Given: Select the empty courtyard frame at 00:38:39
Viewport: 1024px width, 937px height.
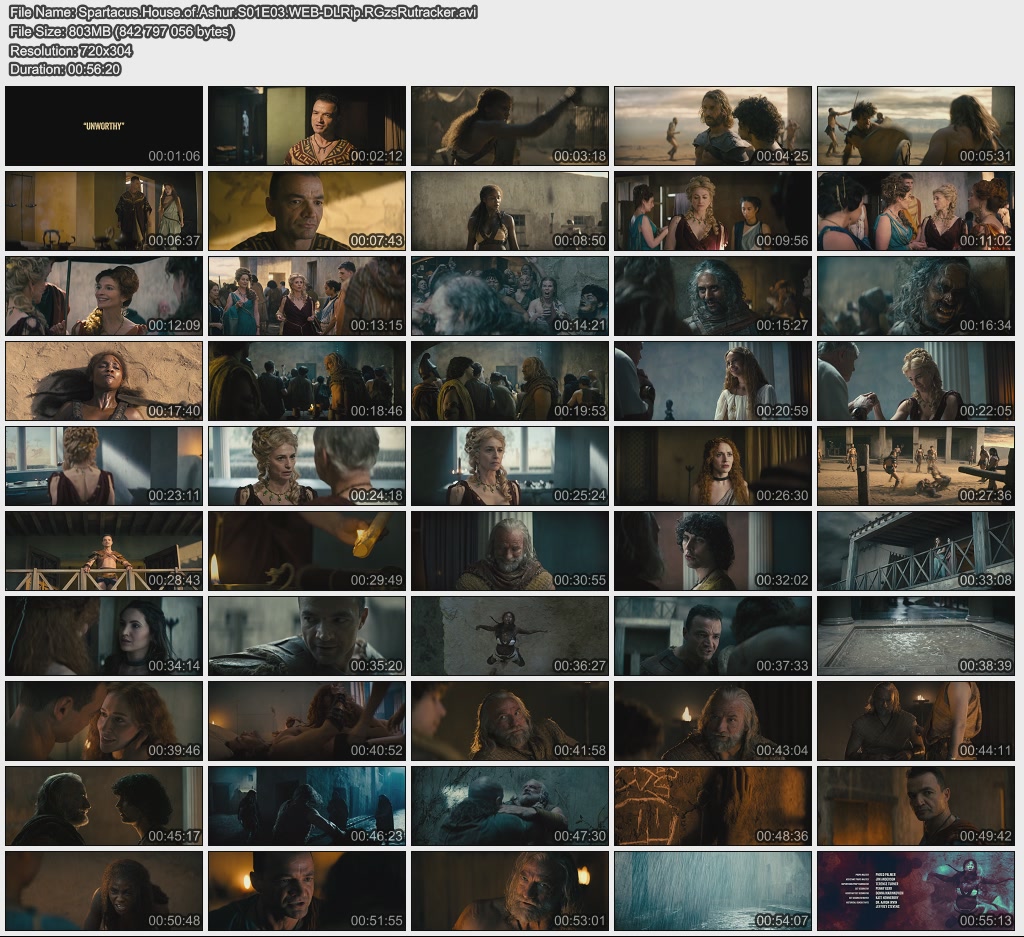Looking at the screenshot, I should pyautogui.click(x=916, y=636).
